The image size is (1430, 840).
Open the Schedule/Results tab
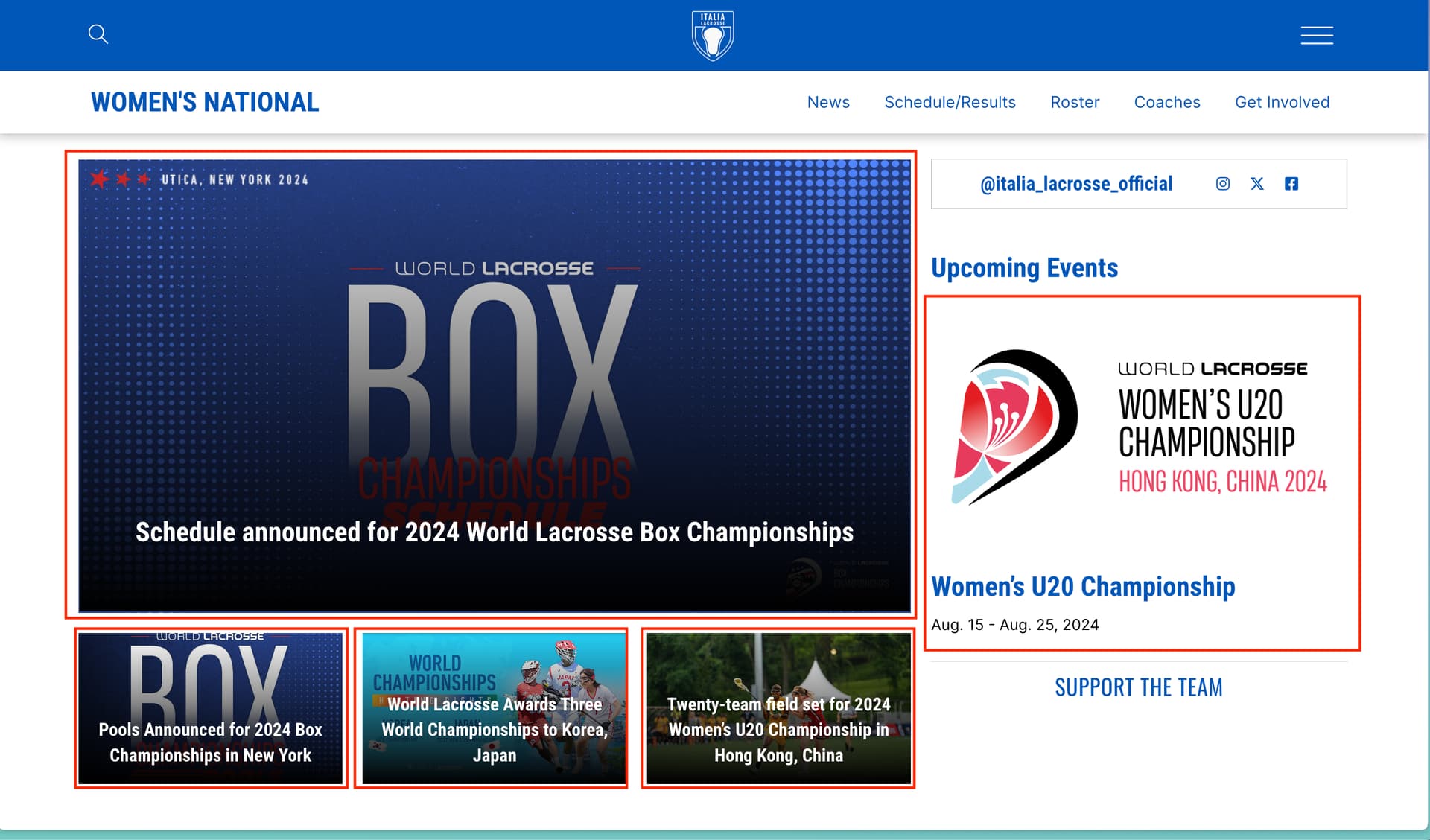coord(950,102)
